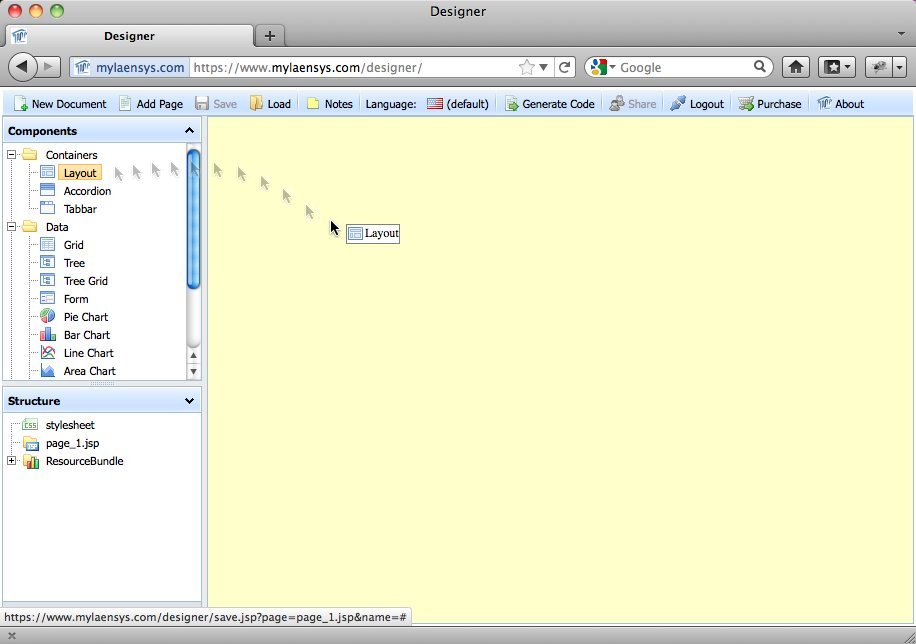The width and height of the screenshot is (916, 644).
Task: Select the Bar Chart component icon
Action: tap(47, 335)
